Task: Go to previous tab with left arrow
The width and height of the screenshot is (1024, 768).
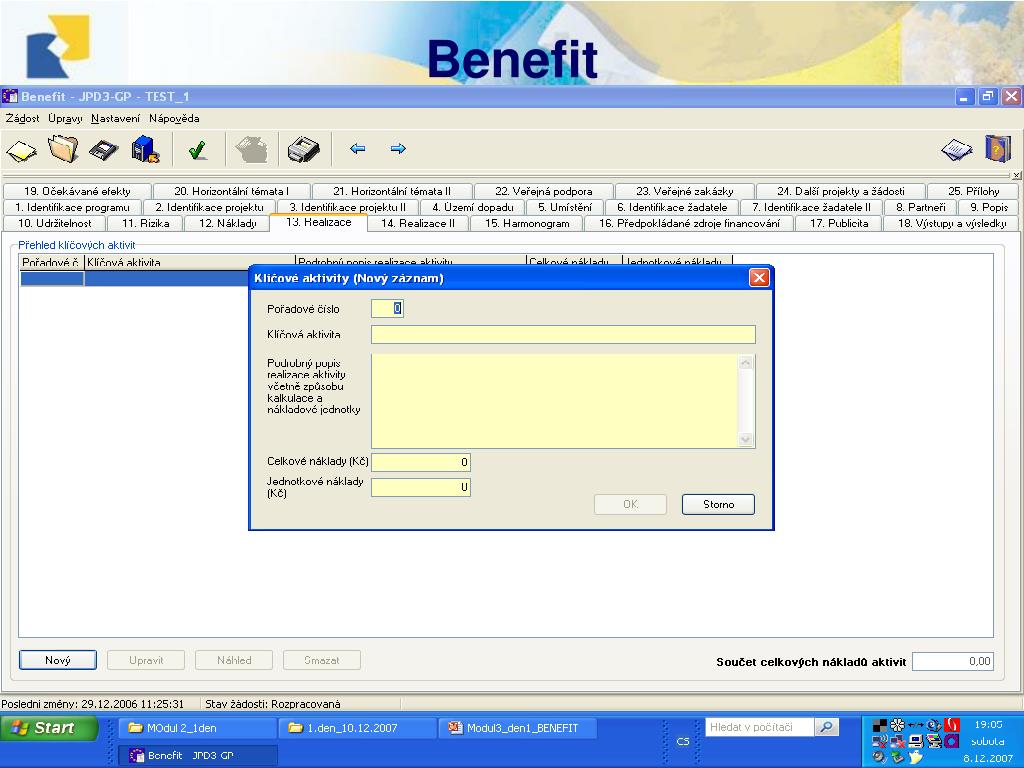Action: (x=357, y=149)
